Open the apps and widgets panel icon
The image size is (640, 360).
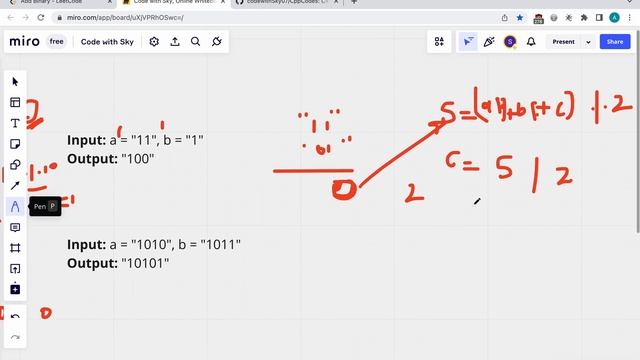[439, 42]
